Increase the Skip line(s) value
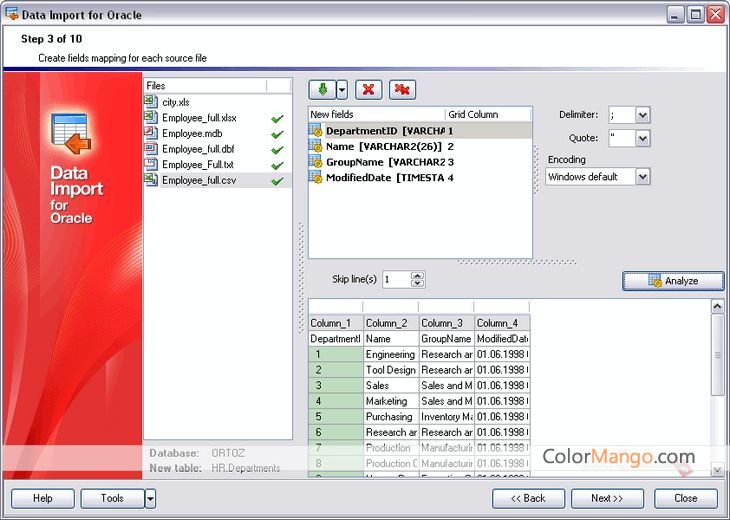The height and width of the screenshot is (520, 730). coord(417,275)
